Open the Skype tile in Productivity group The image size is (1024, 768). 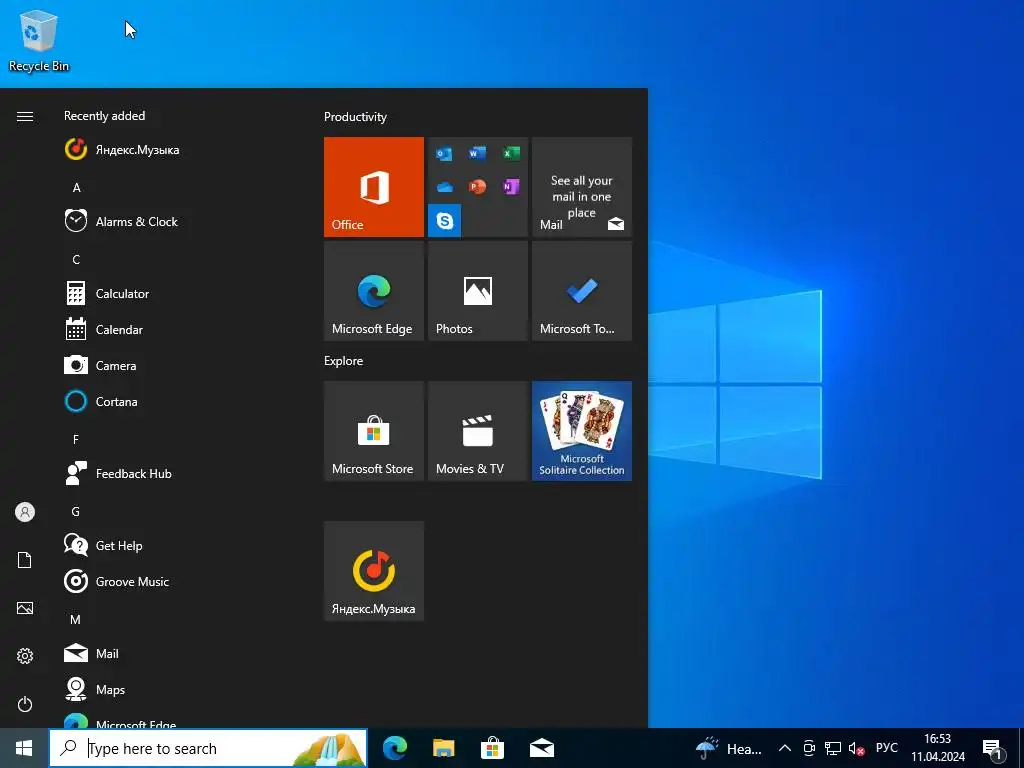445,220
